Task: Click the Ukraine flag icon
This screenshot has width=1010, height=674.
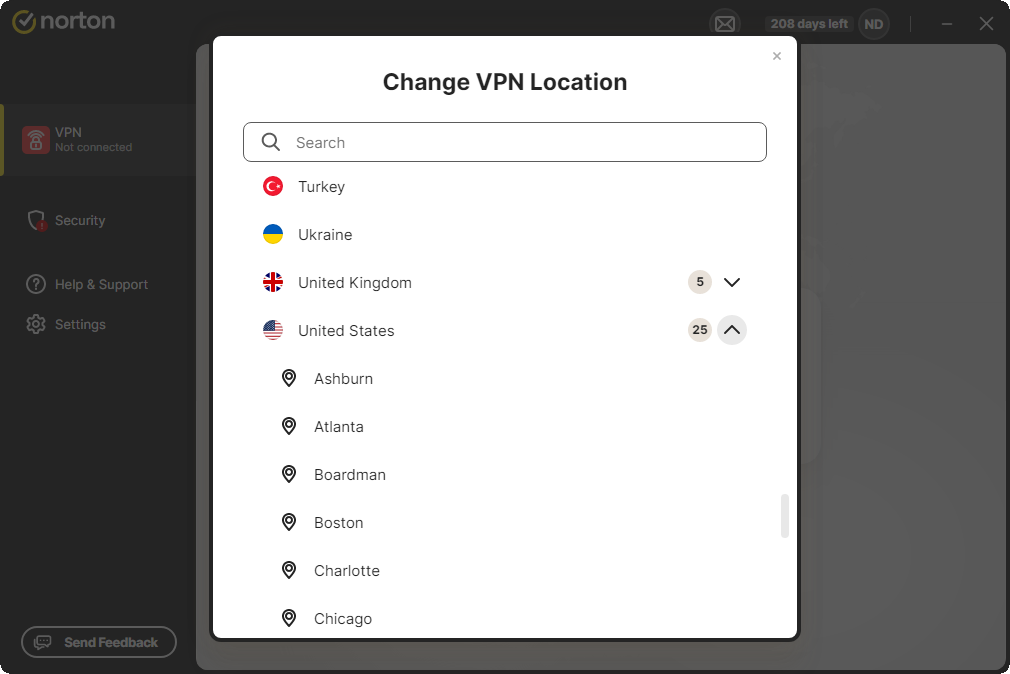Action: pyautogui.click(x=273, y=235)
